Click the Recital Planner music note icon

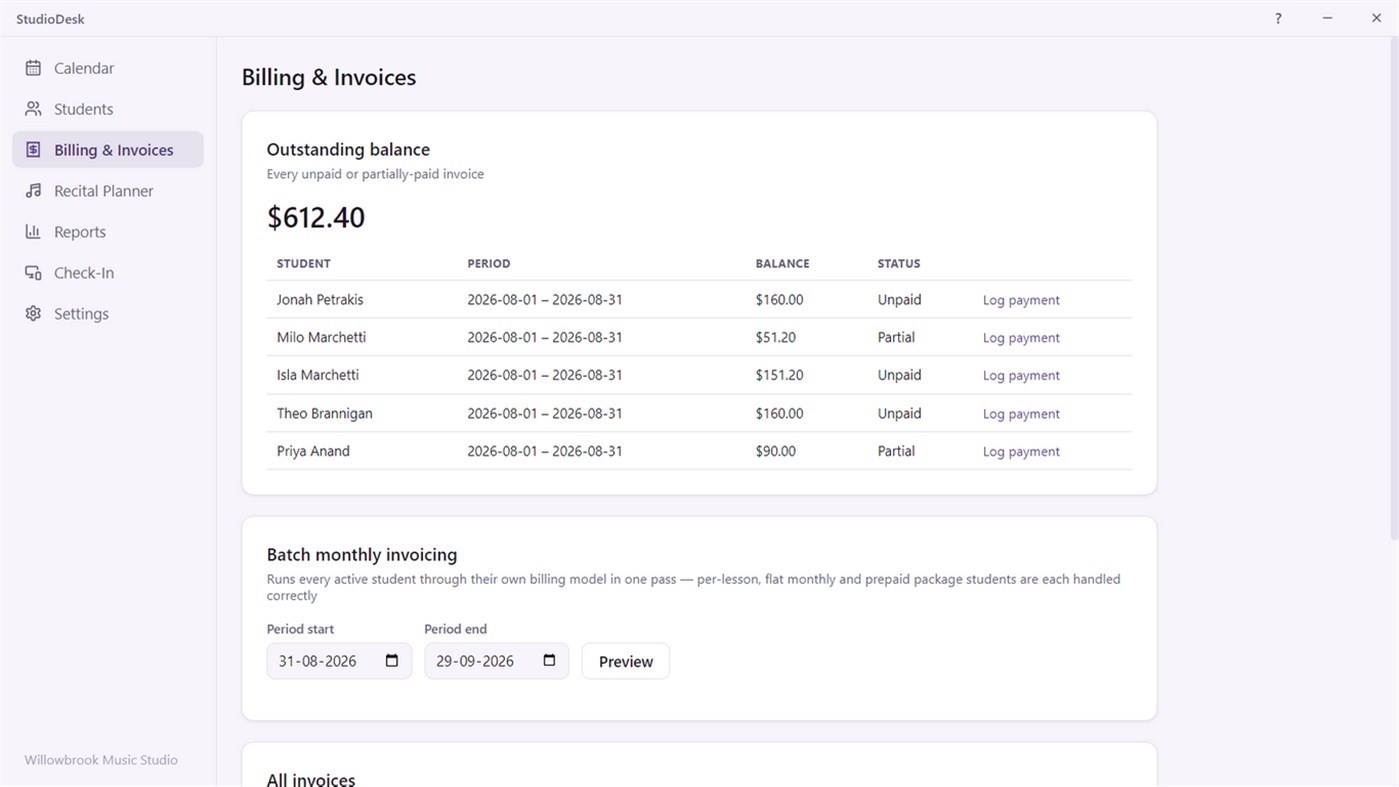33,191
